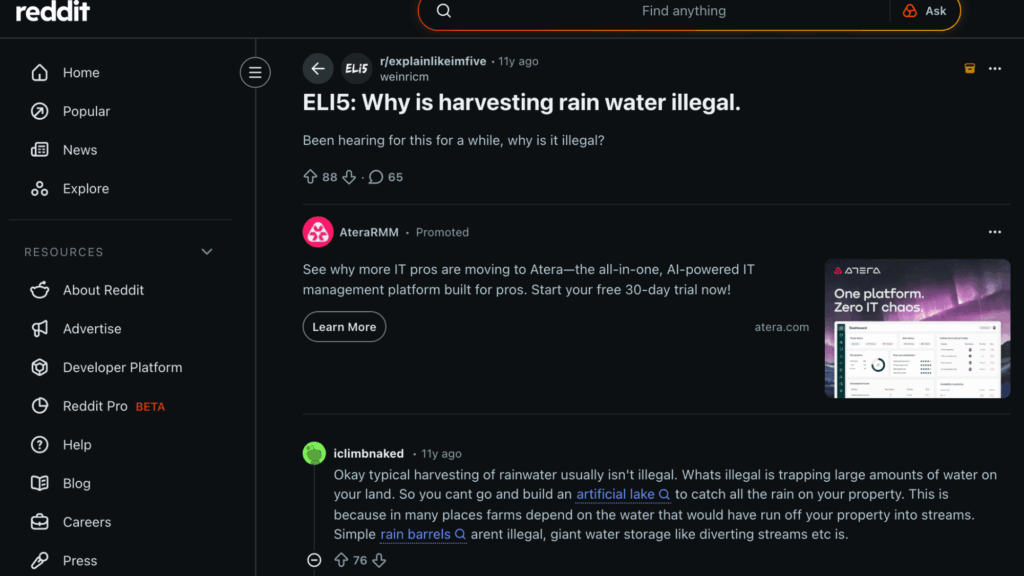This screenshot has width=1024, height=576.
Task: Collapse the RESOURCES section chevron
Action: 206,251
